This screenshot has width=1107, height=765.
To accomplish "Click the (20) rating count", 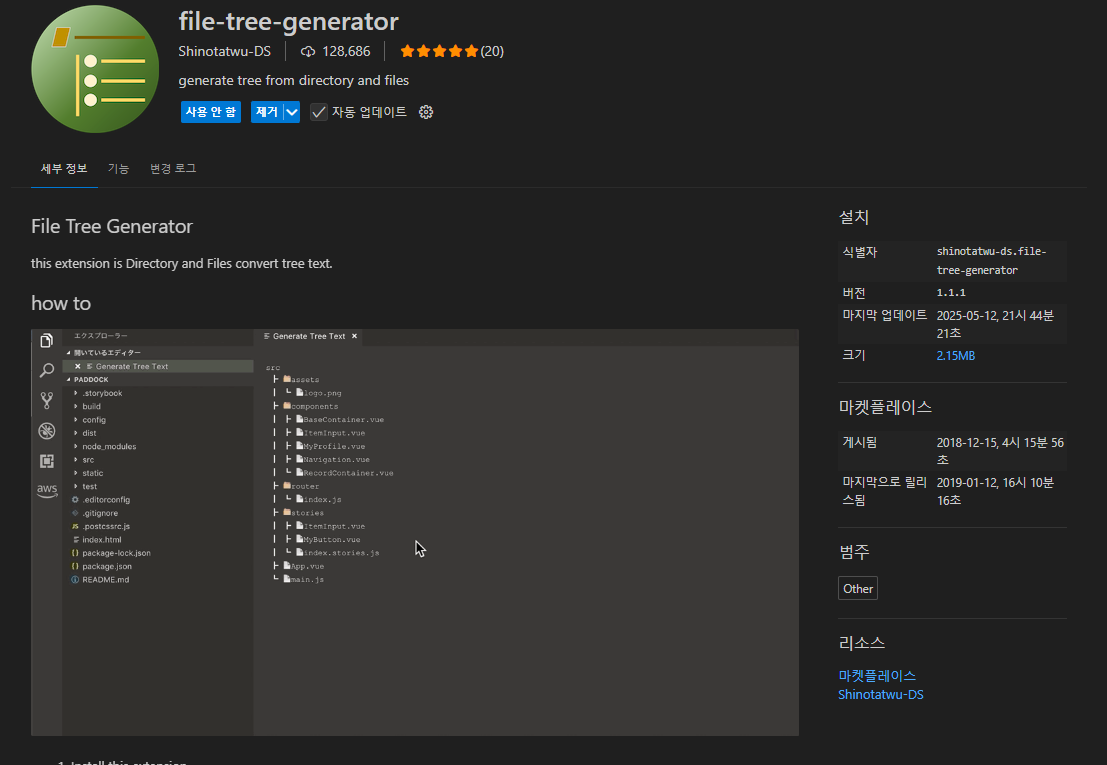I will [492, 52].
